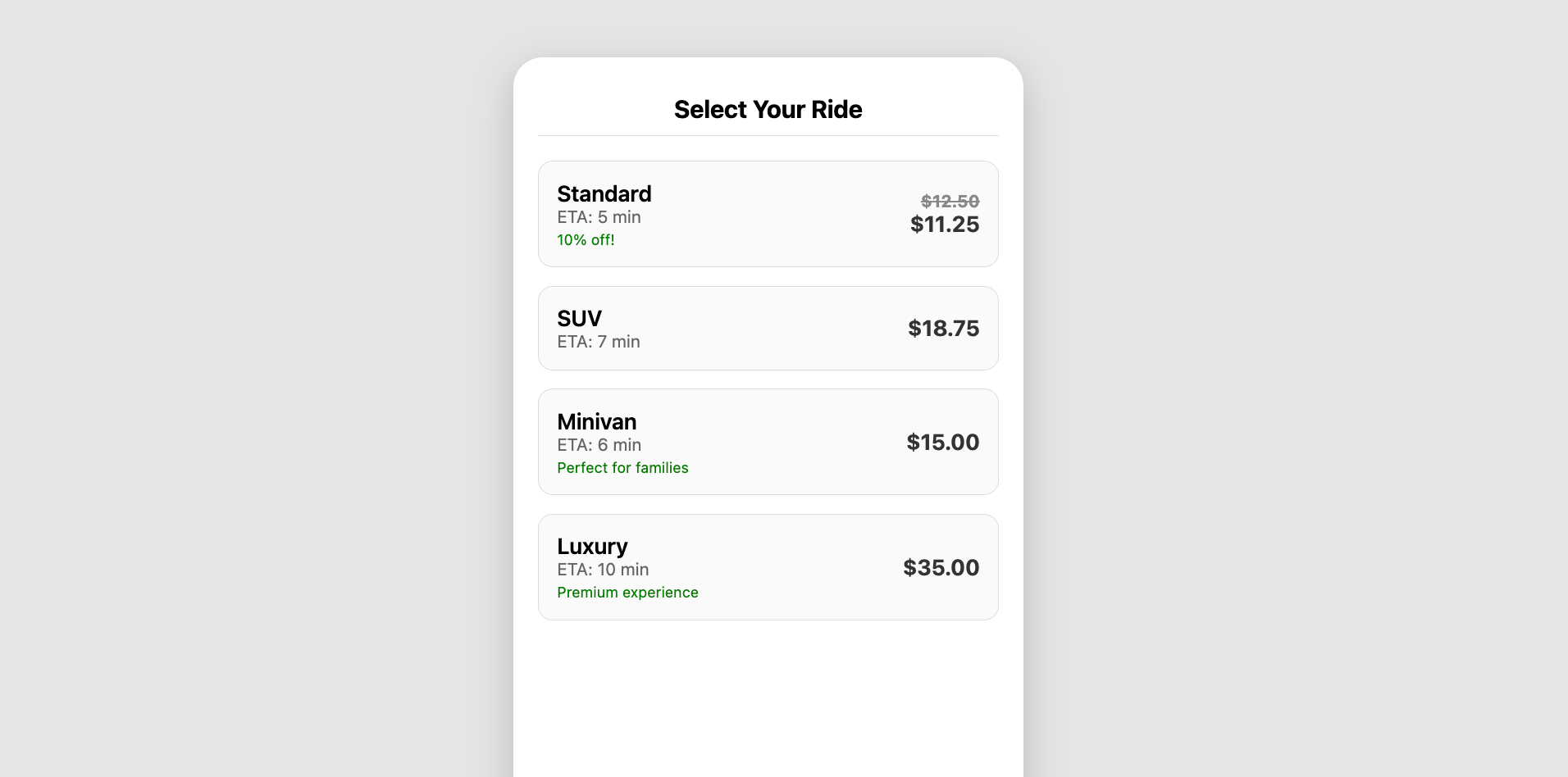Click the "Select Your Ride" heading

point(768,110)
